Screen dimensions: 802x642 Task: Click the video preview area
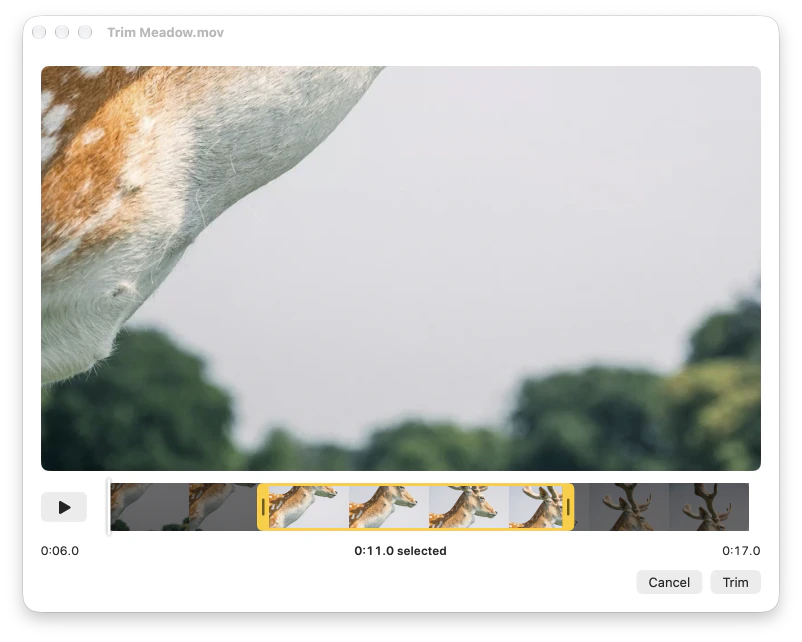coord(401,268)
